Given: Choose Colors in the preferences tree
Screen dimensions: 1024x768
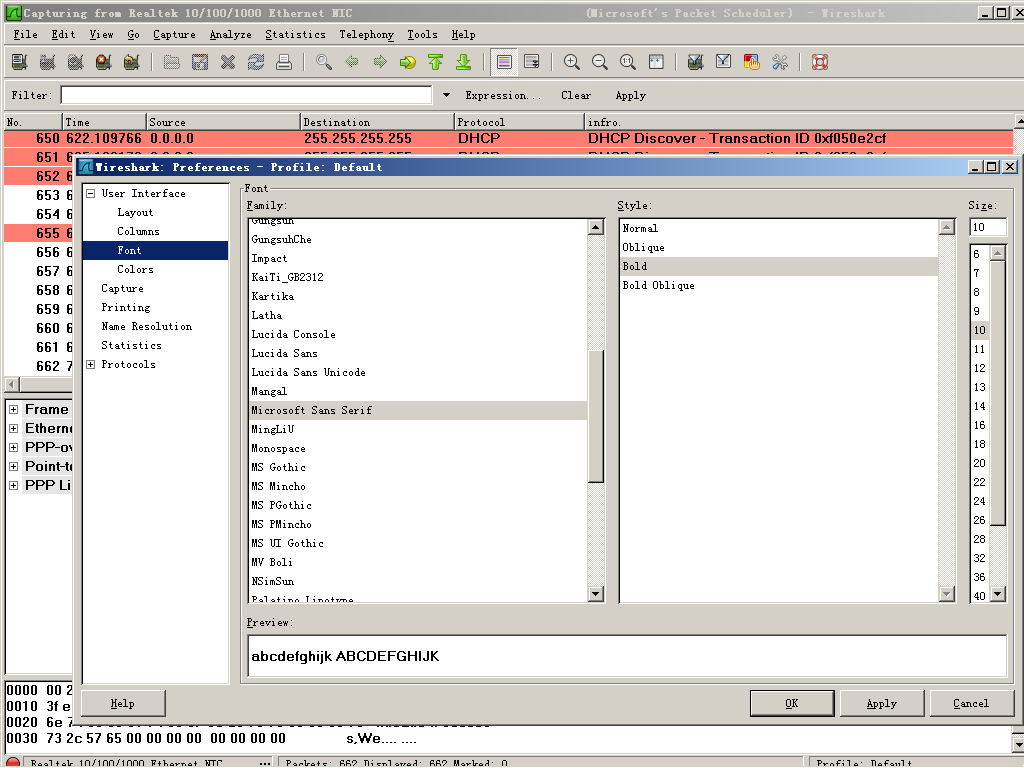Looking at the screenshot, I should click(135, 270).
